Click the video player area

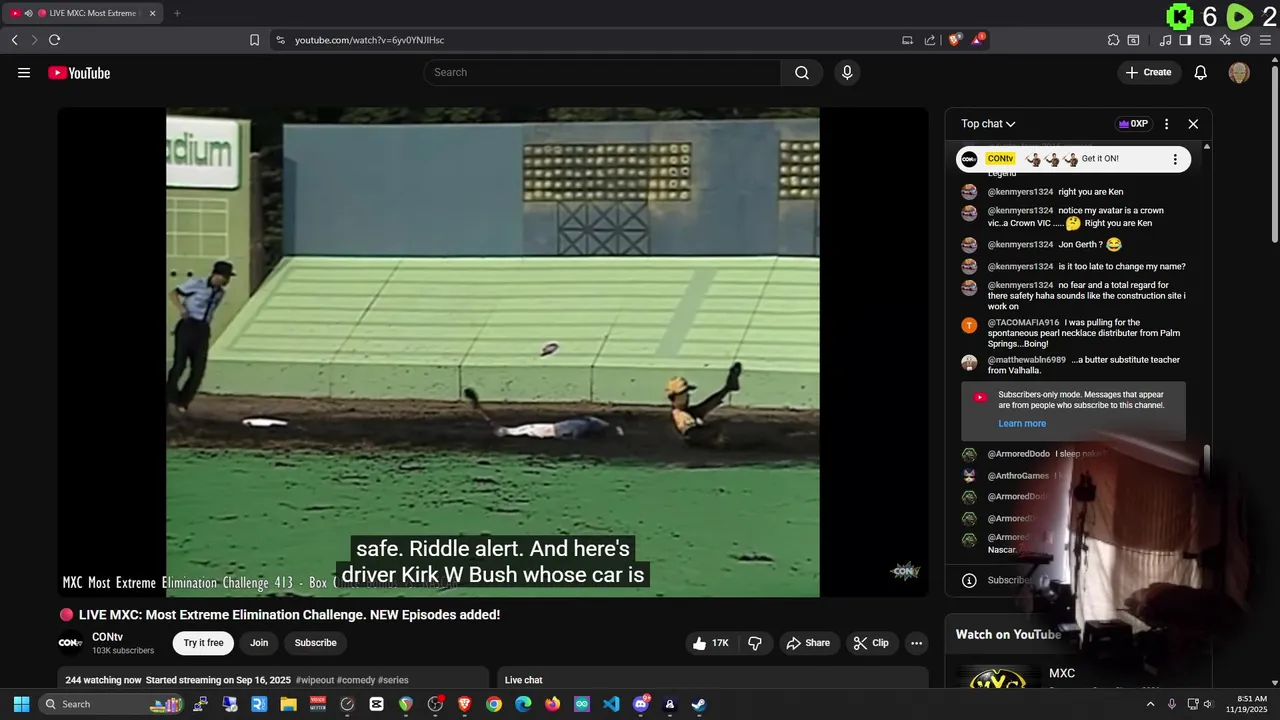492,352
